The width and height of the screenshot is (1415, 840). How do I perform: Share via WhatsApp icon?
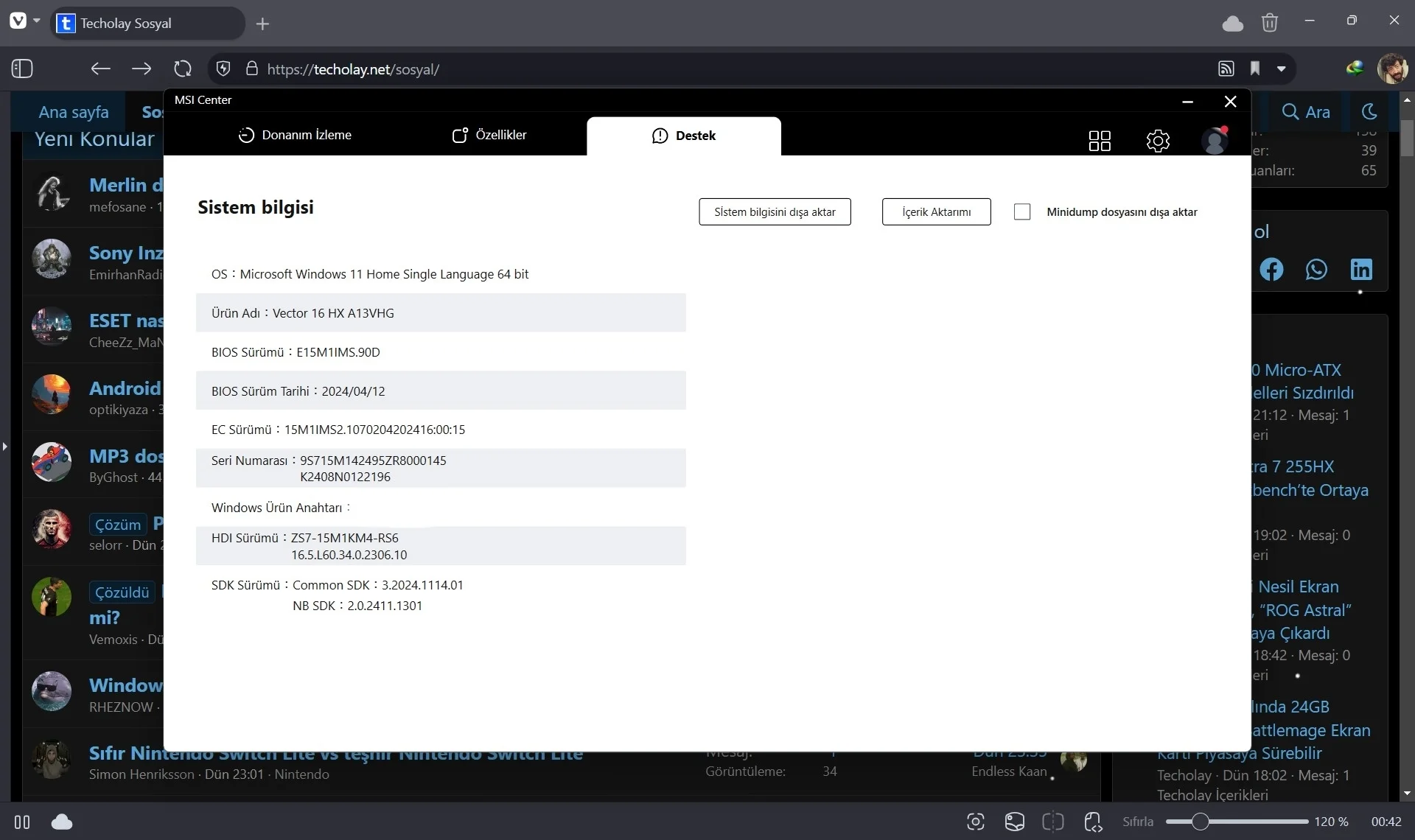[1316, 269]
